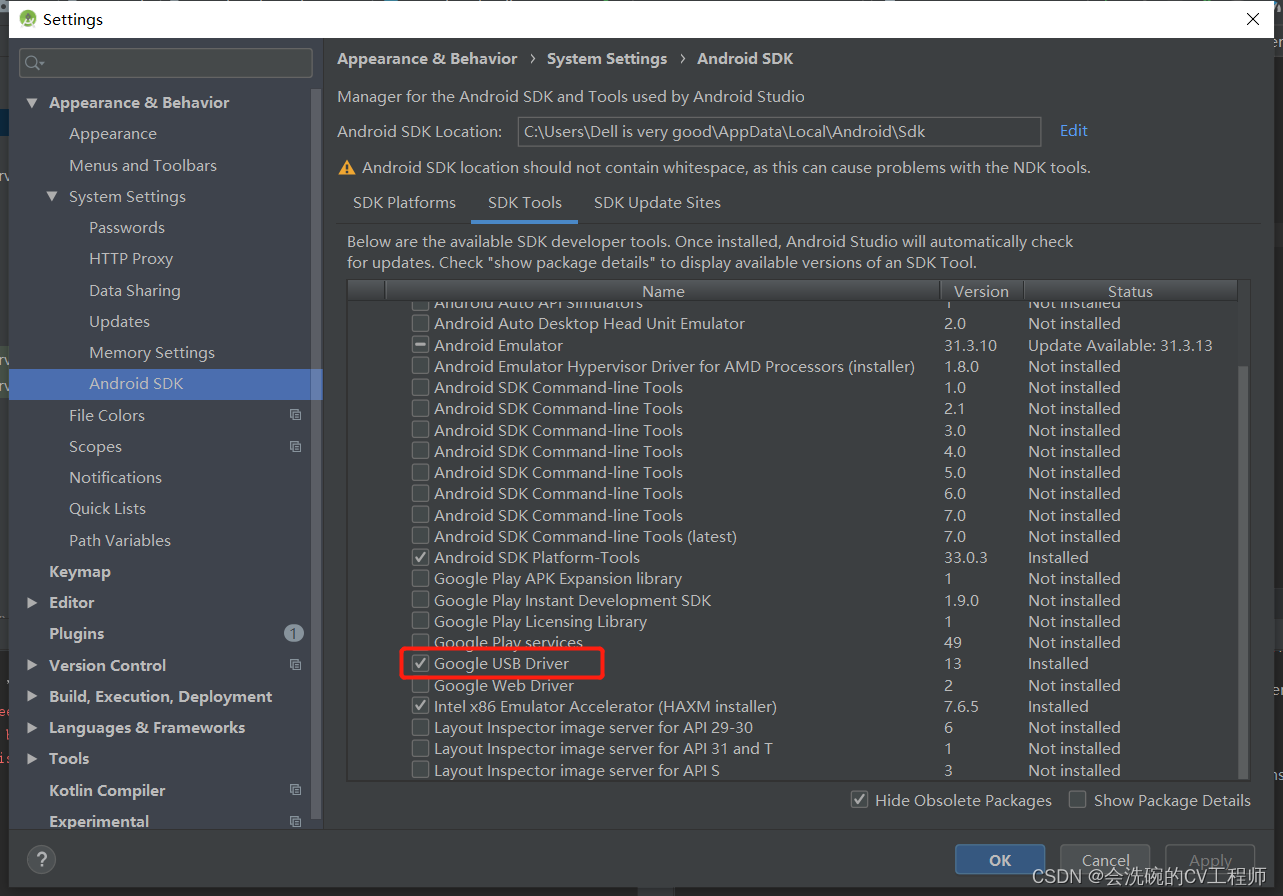Select Android SDK in the settings tree
The width and height of the screenshot is (1283, 896).
[166, 384]
